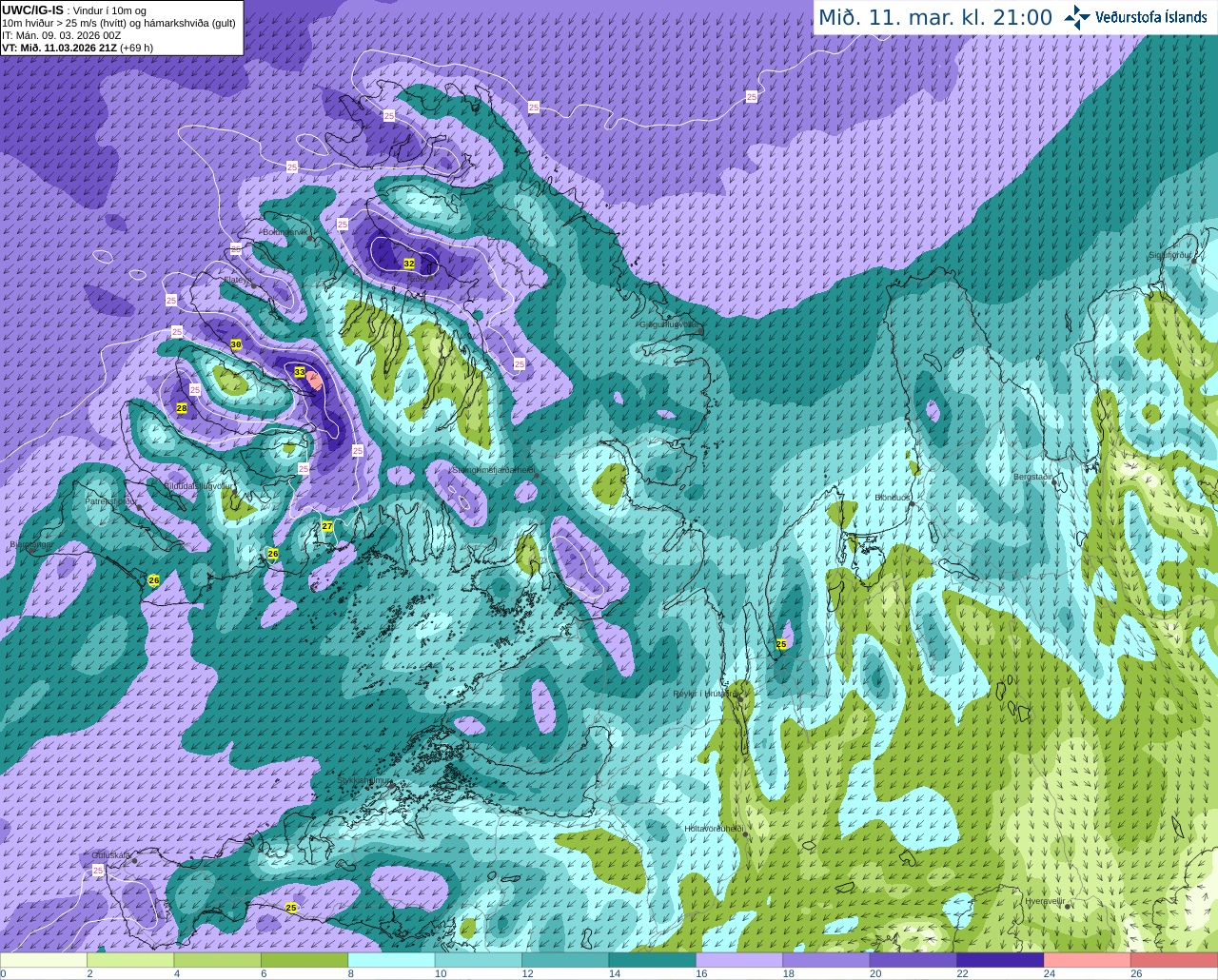Click the yellow 30 gust marker

(236, 344)
